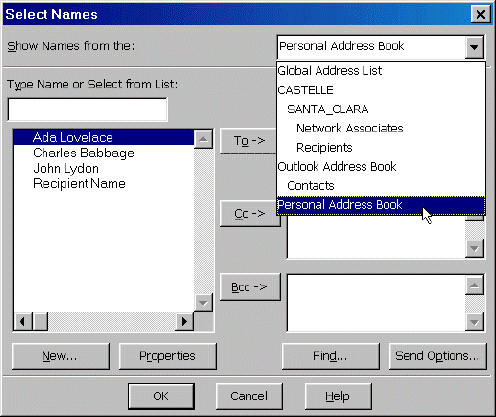Select John Lydon in names list

tap(66, 169)
